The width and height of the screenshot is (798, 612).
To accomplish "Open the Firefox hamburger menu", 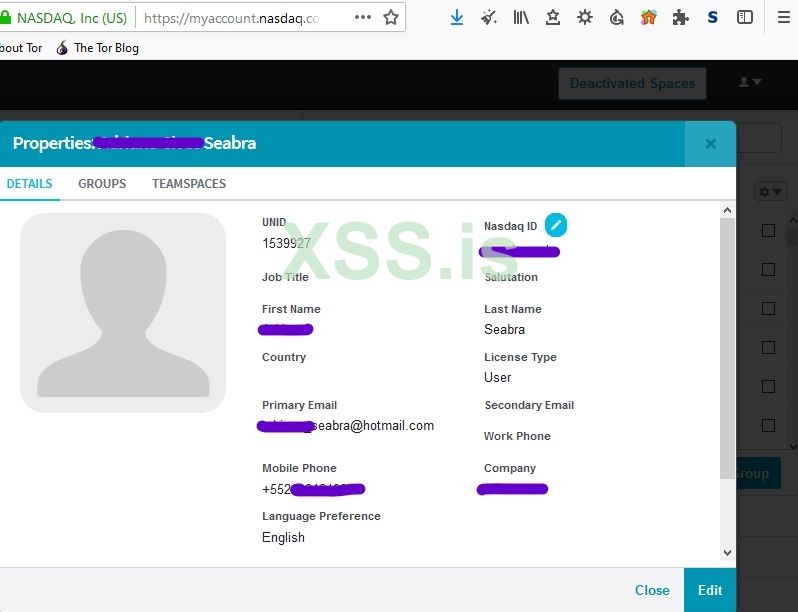I will pos(784,18).
